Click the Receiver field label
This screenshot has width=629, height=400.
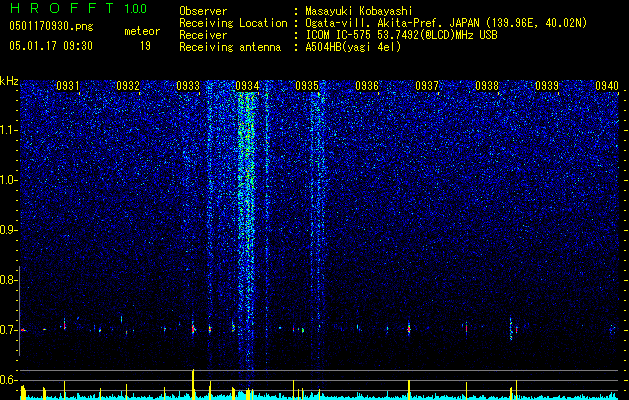[x=203, y=35]
